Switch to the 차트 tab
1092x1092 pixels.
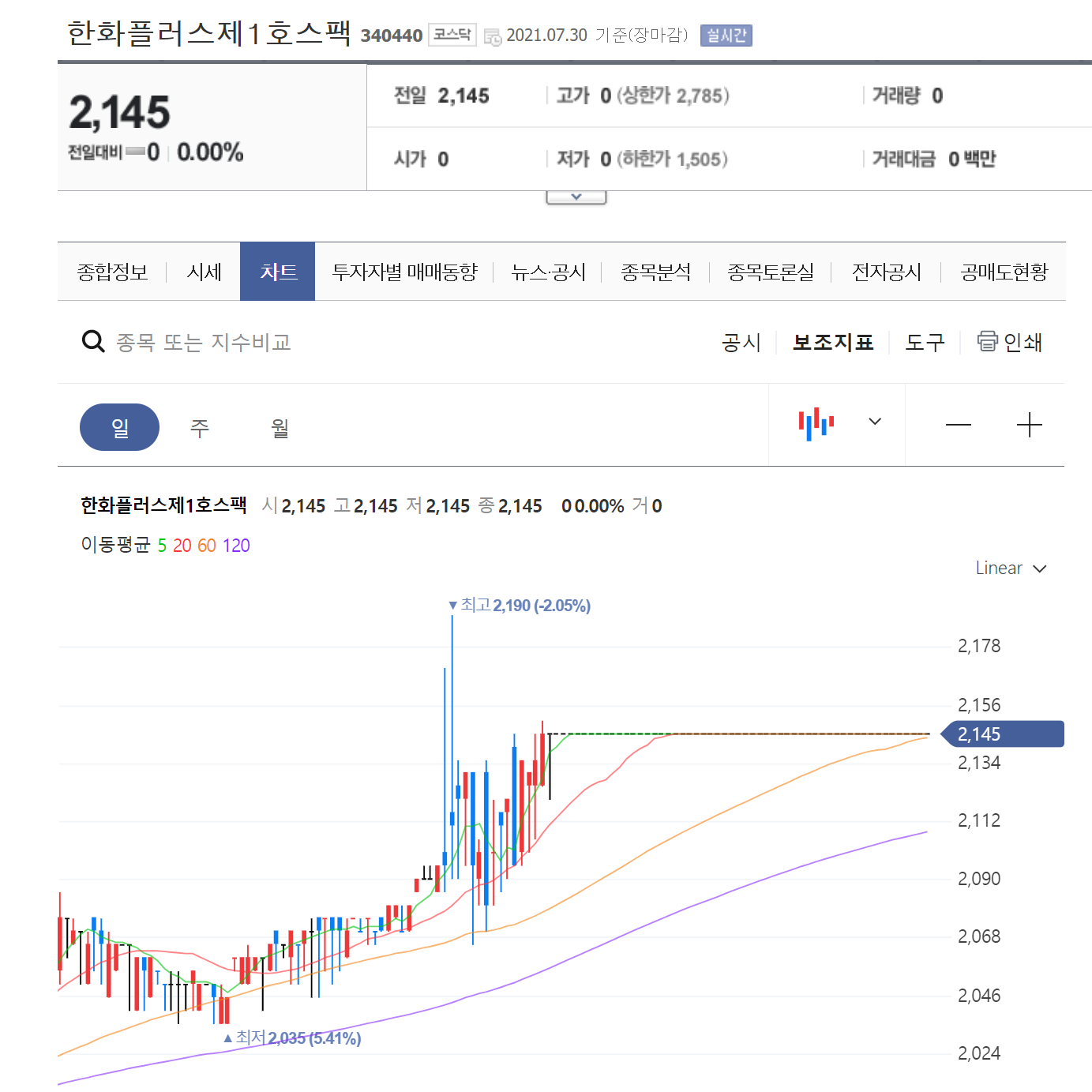click(x=278, y=272)
